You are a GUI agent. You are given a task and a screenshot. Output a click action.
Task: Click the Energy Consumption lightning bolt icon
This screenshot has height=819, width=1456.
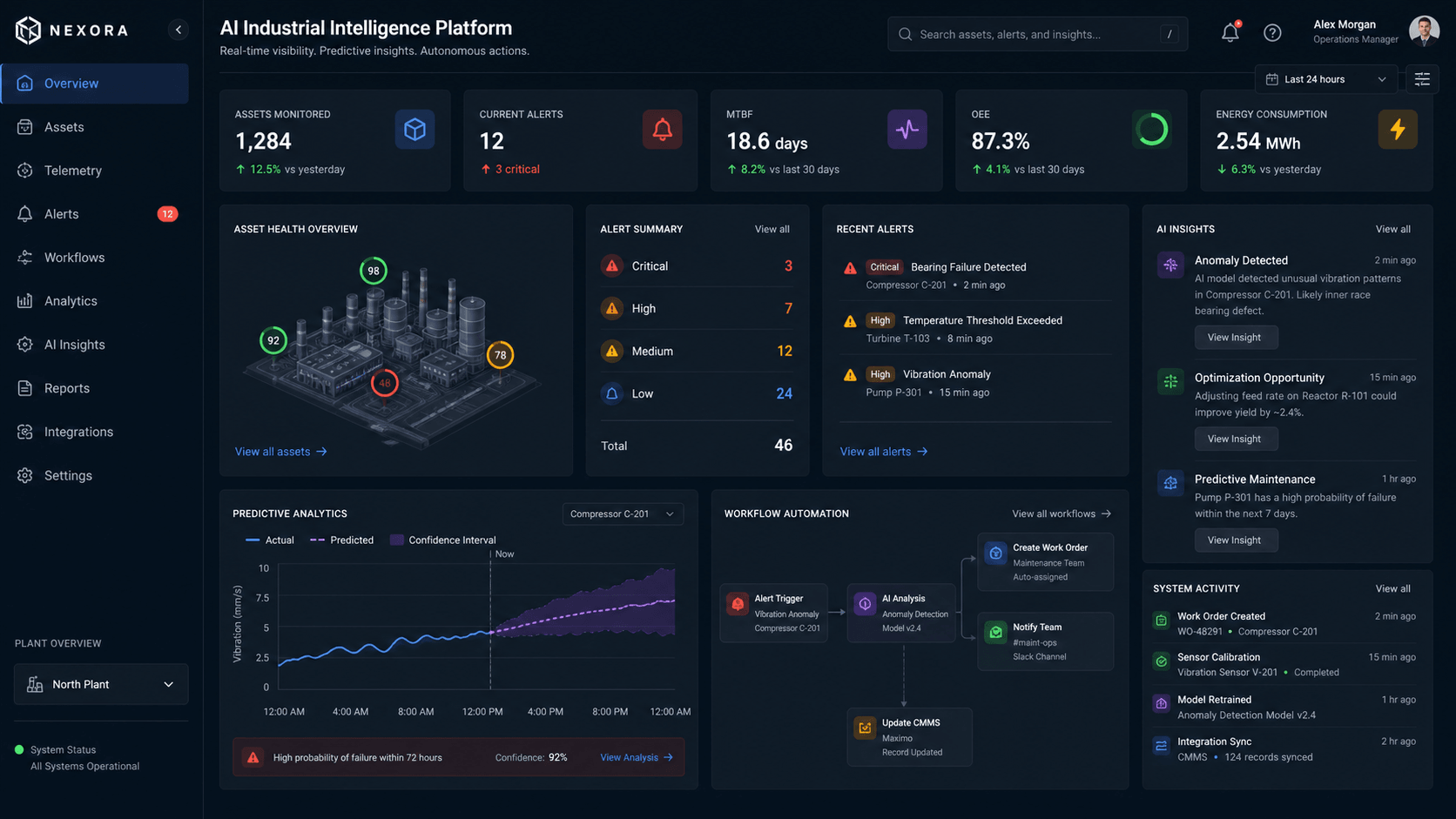pyautogui.click(x=1398, y=130)
